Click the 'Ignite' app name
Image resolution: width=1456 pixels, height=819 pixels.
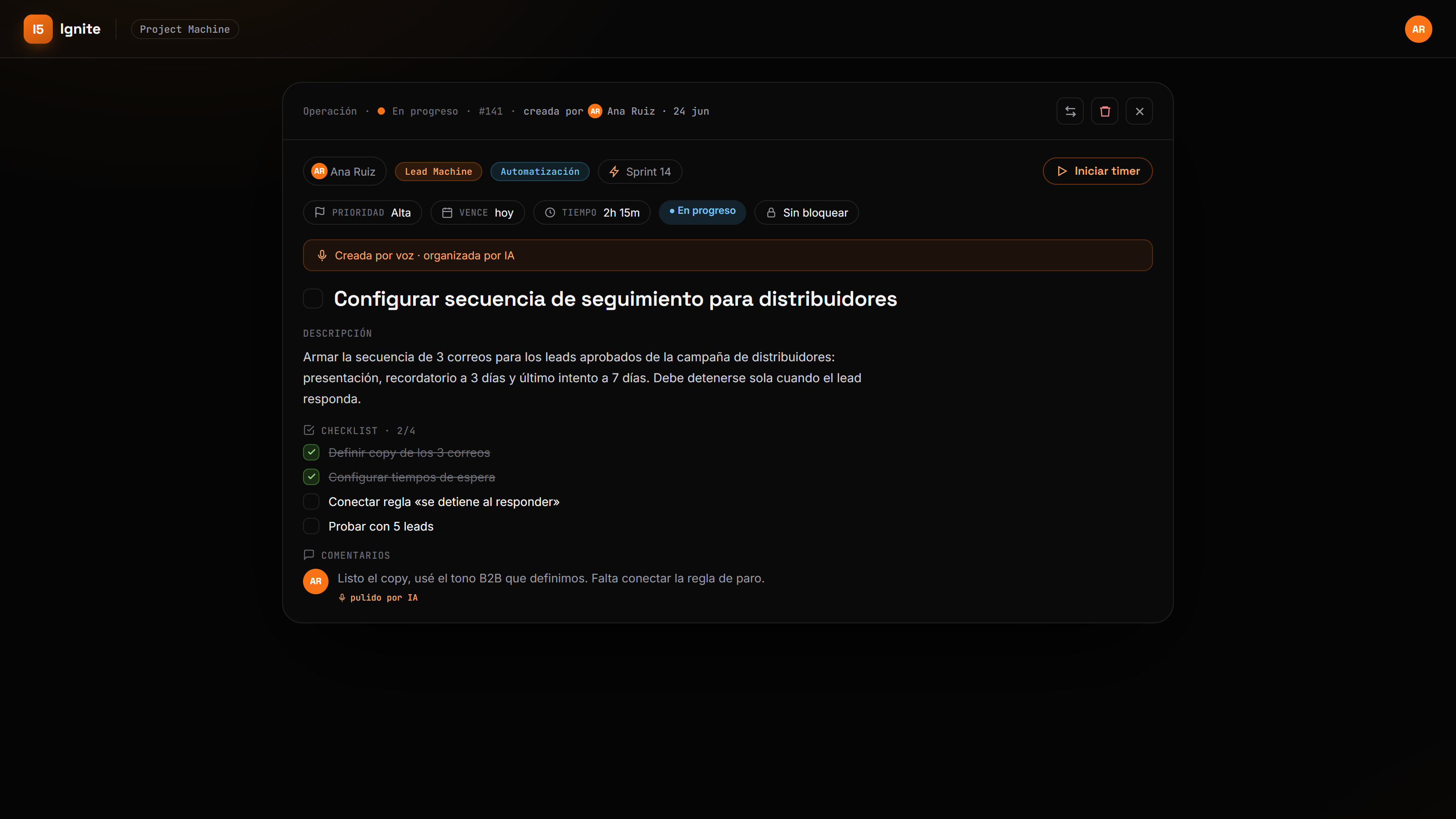click(80, 29)
